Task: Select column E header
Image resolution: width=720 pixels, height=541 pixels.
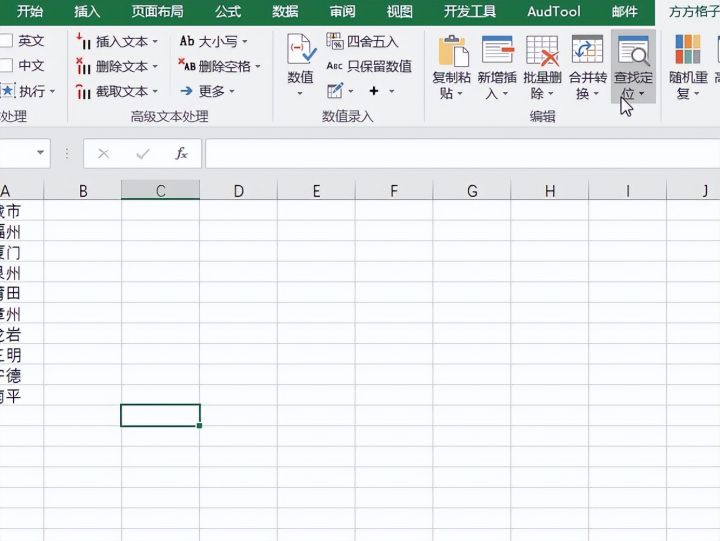Action: (x=316, y=190)
